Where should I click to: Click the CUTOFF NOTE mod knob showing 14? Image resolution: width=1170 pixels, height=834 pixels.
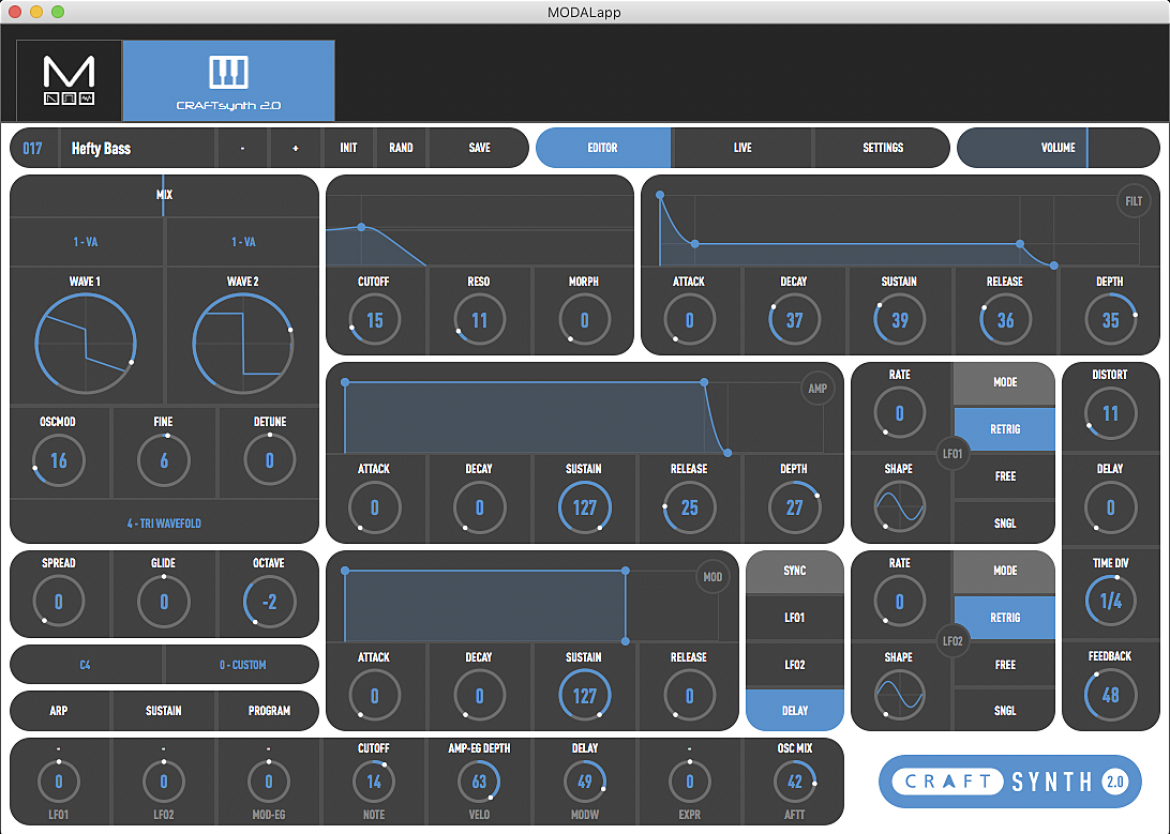click(x=374, y=781)
